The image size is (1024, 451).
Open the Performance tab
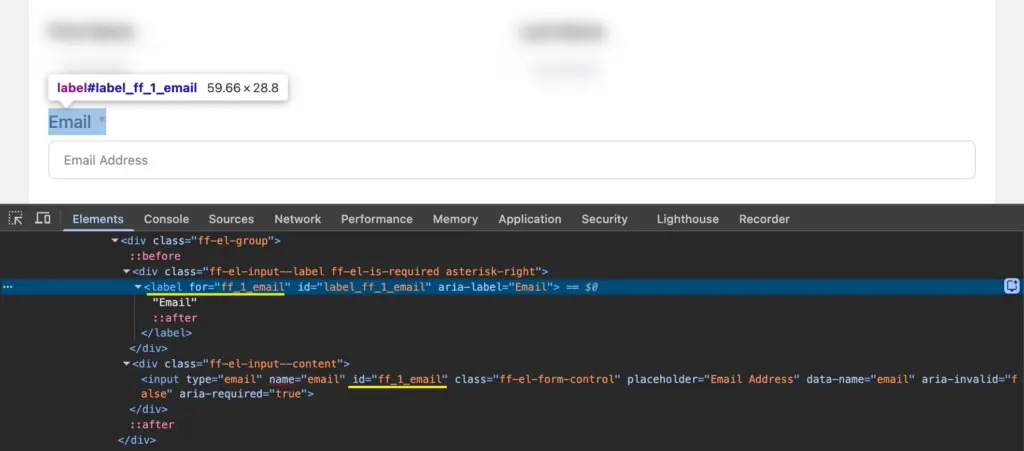(x=377, y=219)
